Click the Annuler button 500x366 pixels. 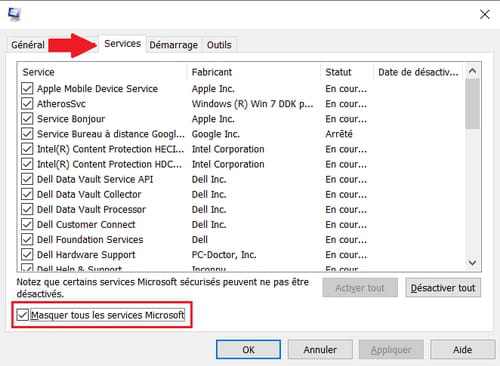click(x=320, y=350)
